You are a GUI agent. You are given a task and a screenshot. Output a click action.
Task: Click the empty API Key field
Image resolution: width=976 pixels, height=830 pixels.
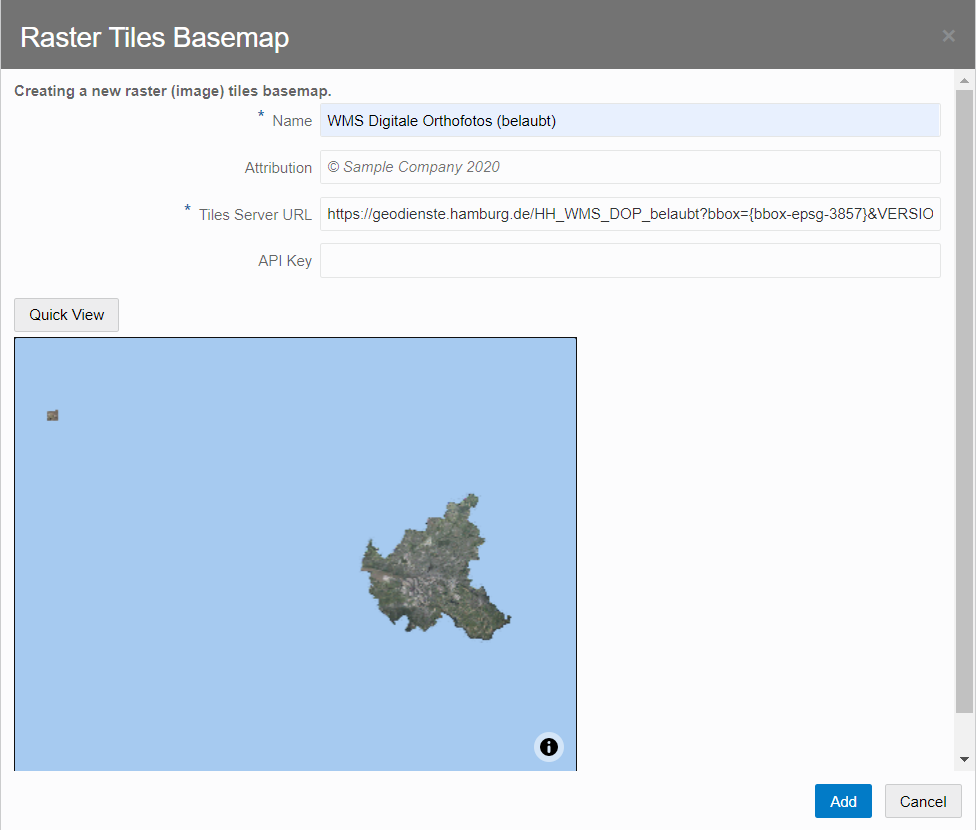(629, 260)
